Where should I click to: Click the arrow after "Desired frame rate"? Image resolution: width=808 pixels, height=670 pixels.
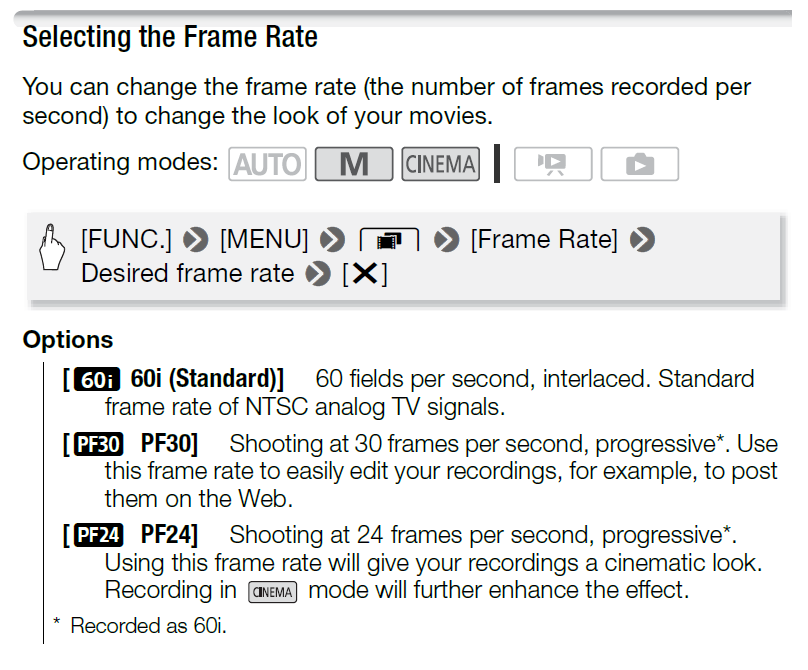coord(318,274)
